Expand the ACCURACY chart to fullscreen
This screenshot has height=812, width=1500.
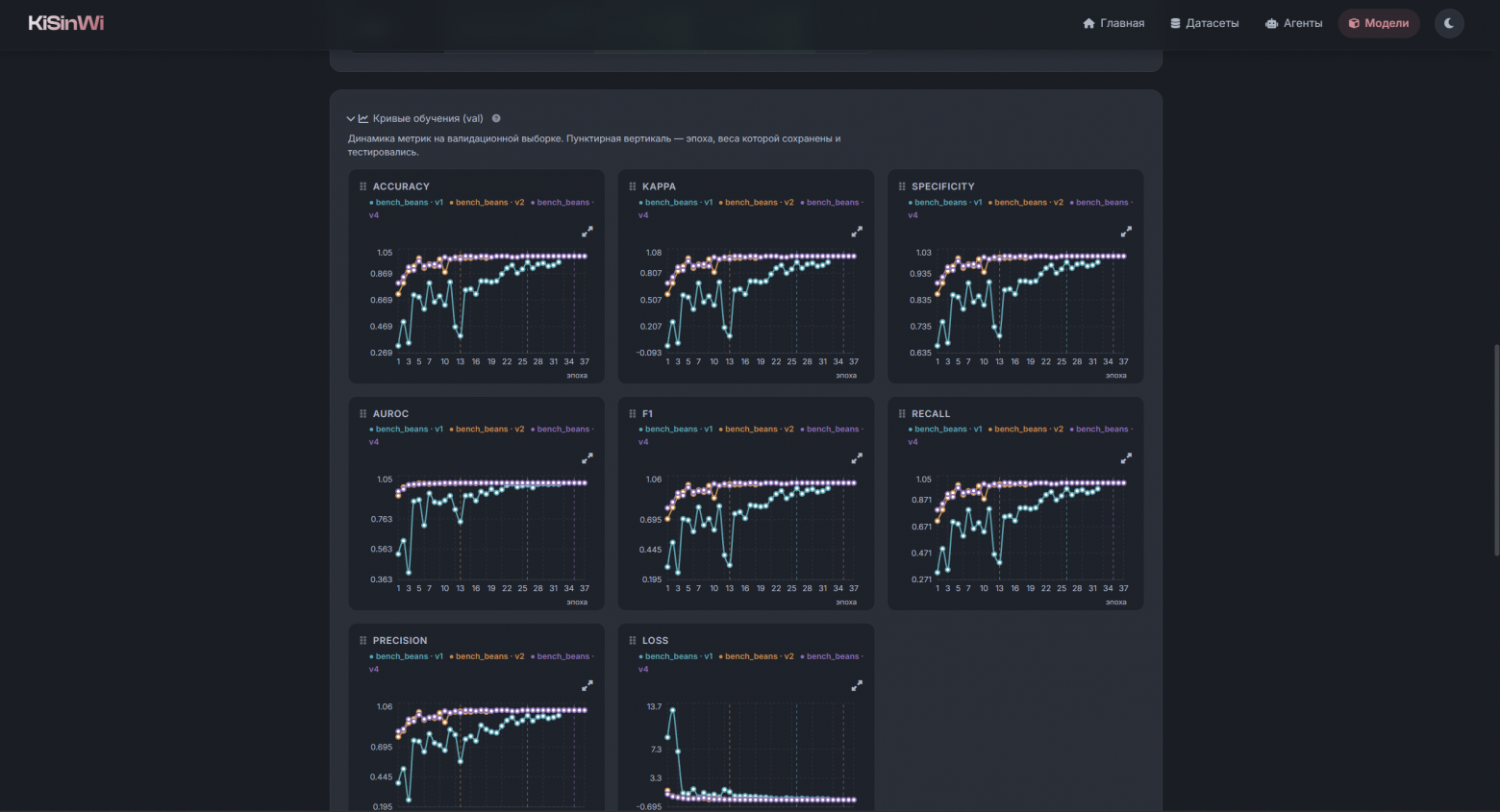[587, 232]
